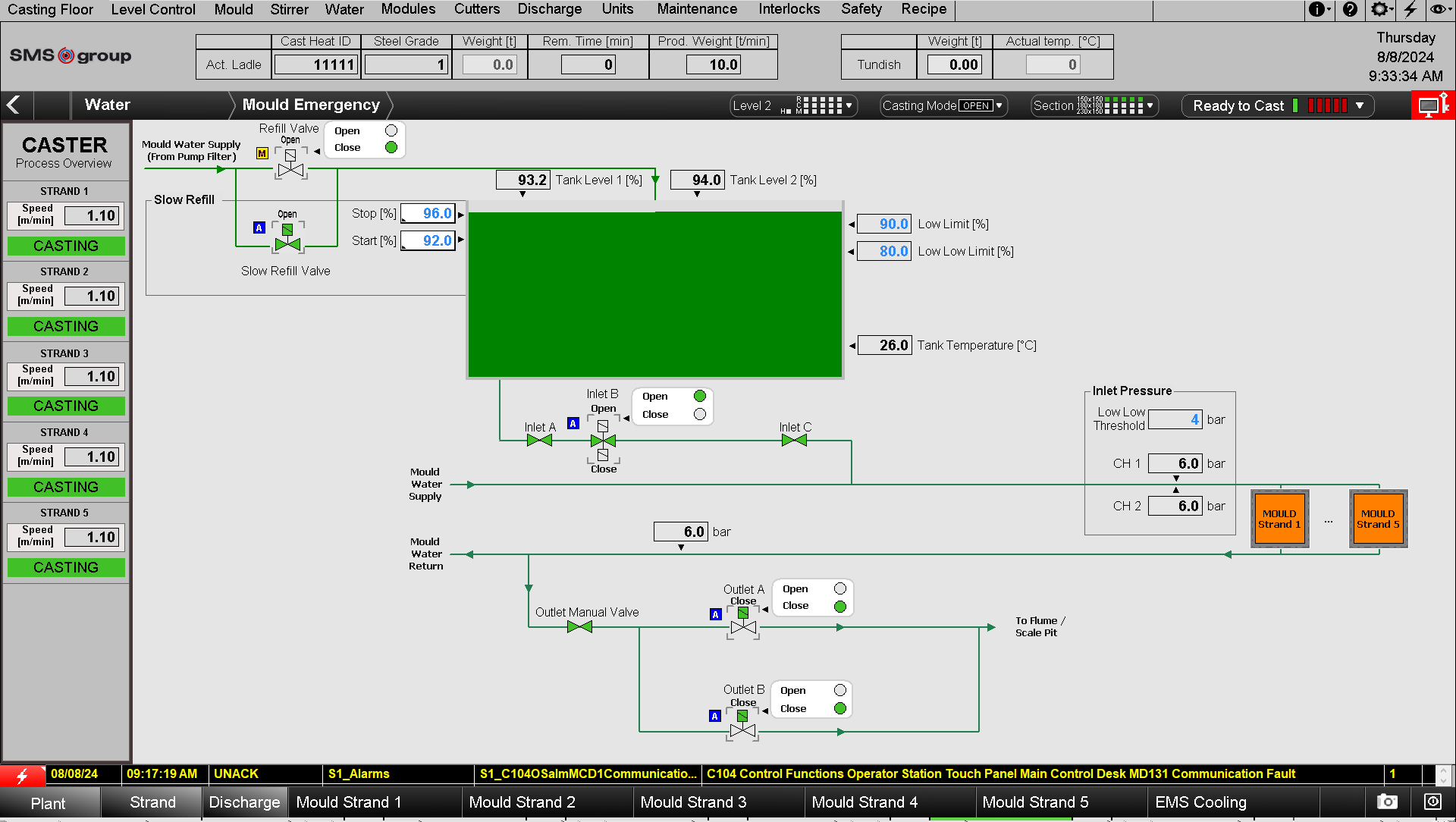
Task: Select Open for Outlet A valve
Action: 840,588
